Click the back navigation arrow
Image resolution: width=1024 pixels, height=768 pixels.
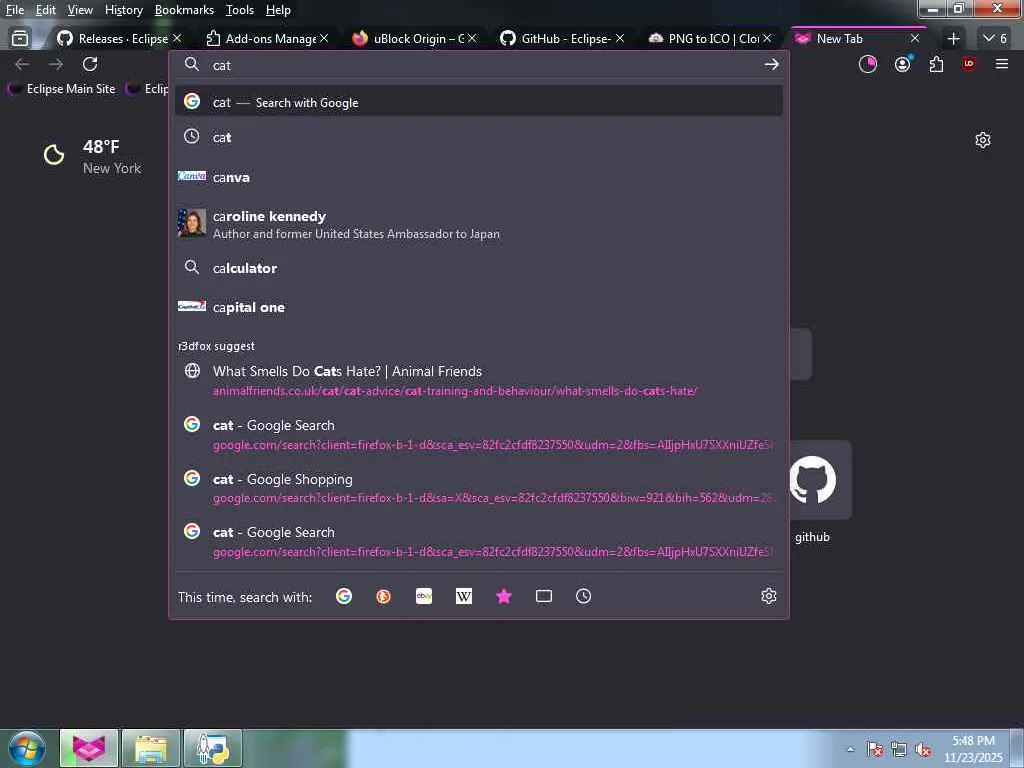(22, 64)
